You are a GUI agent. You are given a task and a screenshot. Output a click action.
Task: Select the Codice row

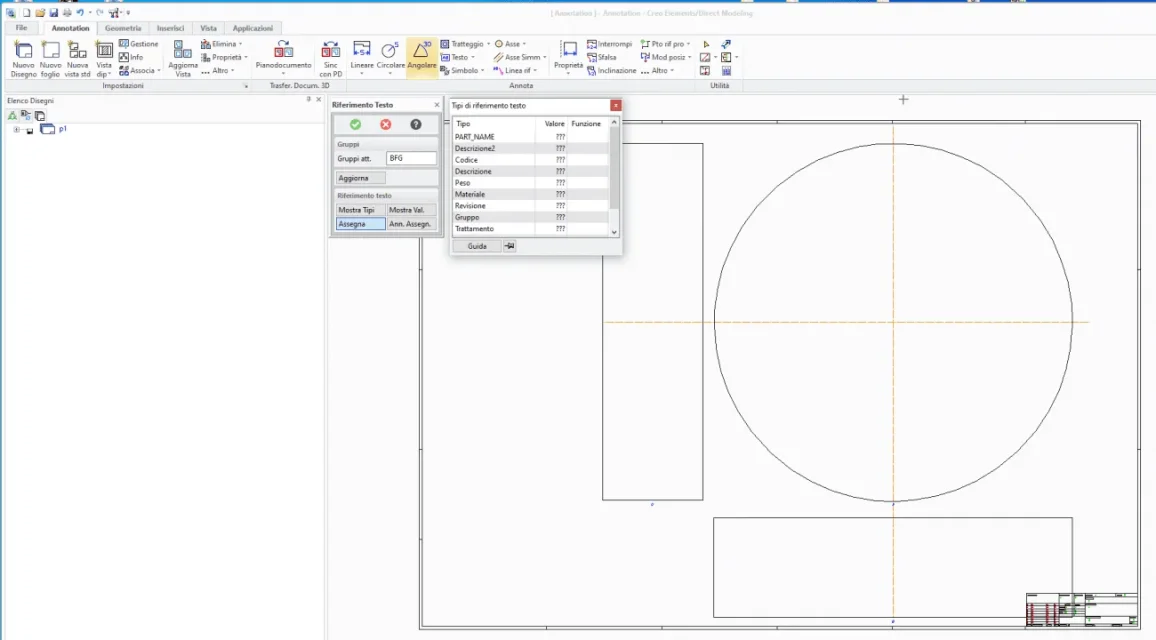(531, 160)
